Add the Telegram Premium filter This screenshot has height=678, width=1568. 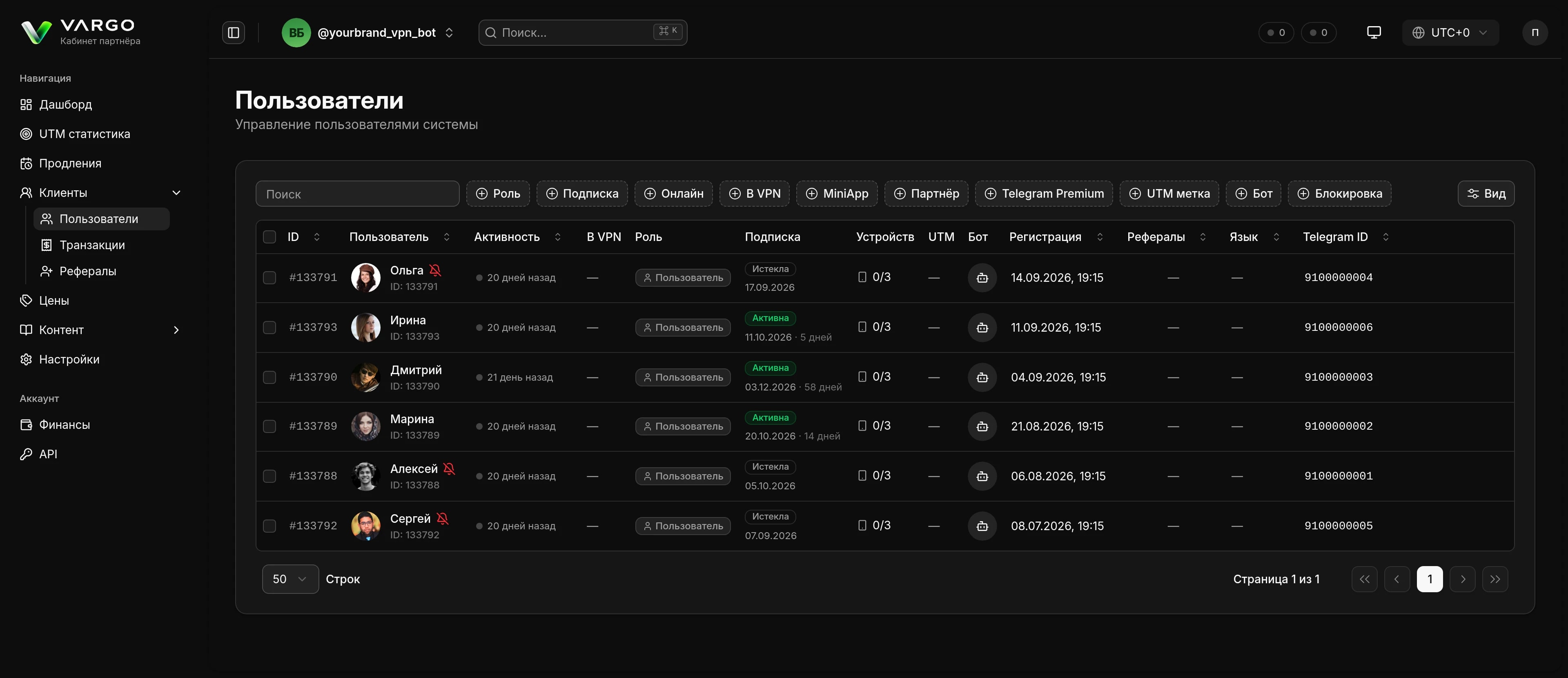pyautogui.click(x=1043, y=194)
